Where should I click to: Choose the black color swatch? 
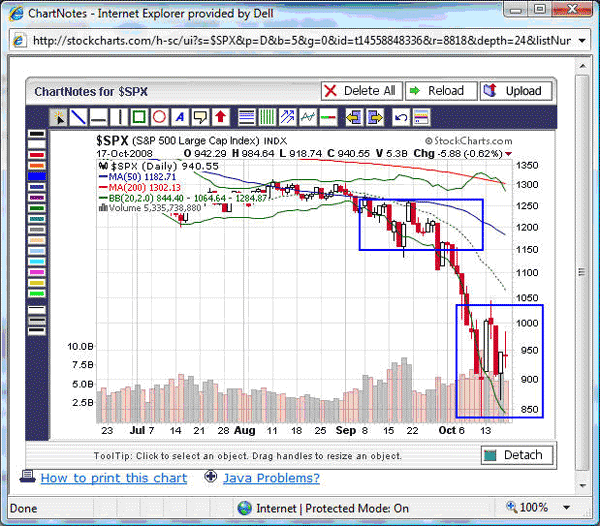(37, 134)
